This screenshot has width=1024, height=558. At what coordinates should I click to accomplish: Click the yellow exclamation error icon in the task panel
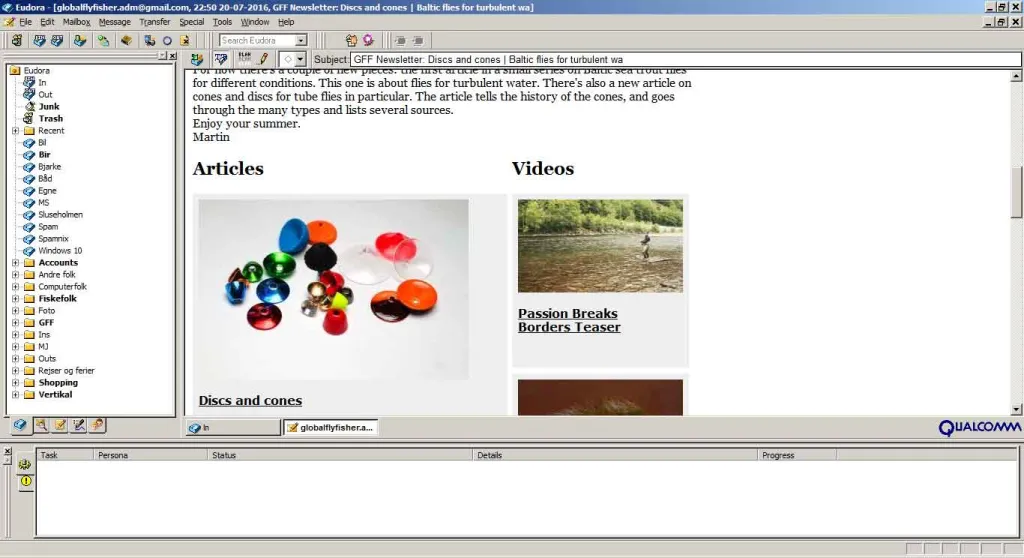click(x=25, y=481)
